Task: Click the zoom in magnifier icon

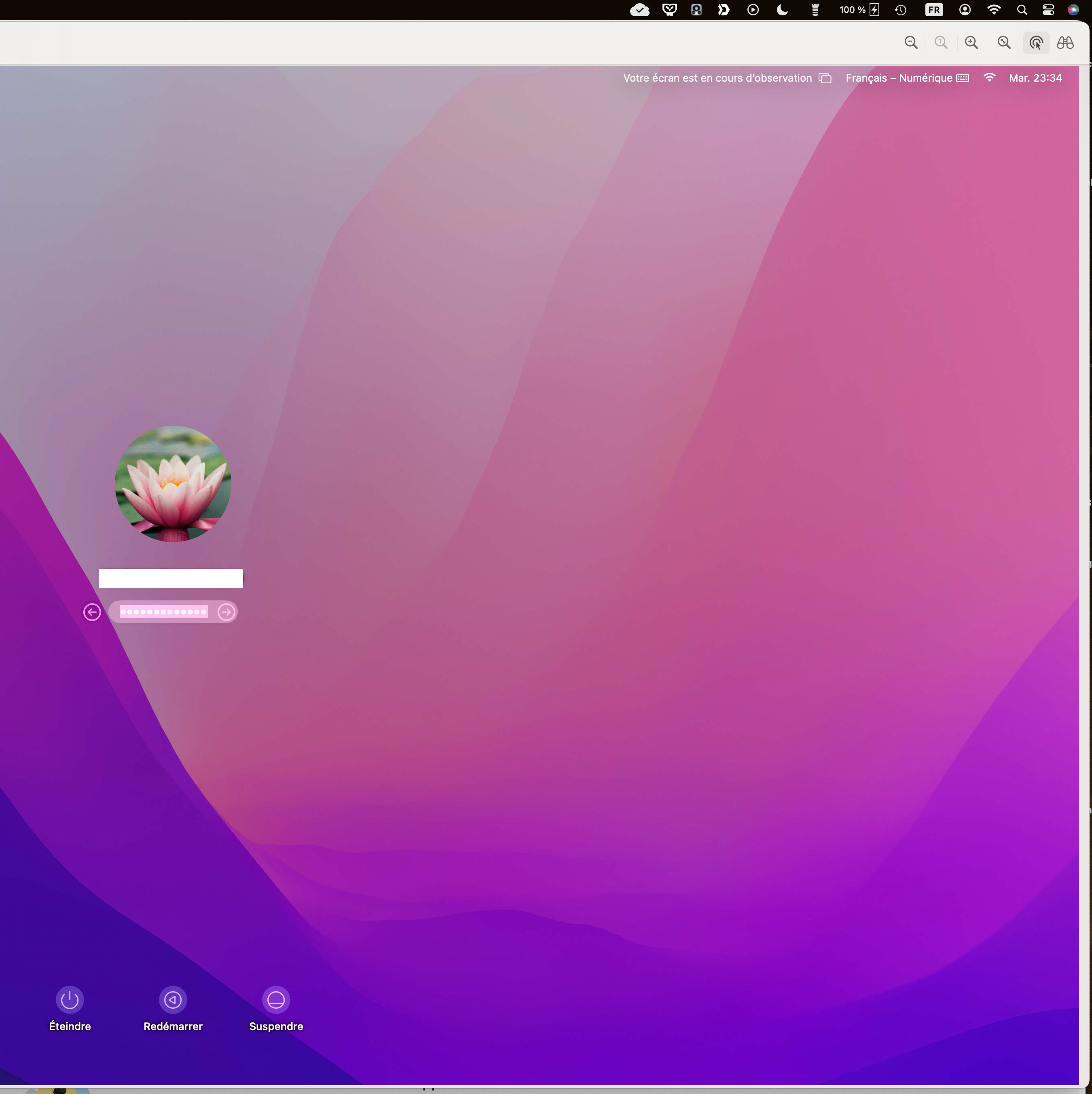Action: (x=971, y=42)
